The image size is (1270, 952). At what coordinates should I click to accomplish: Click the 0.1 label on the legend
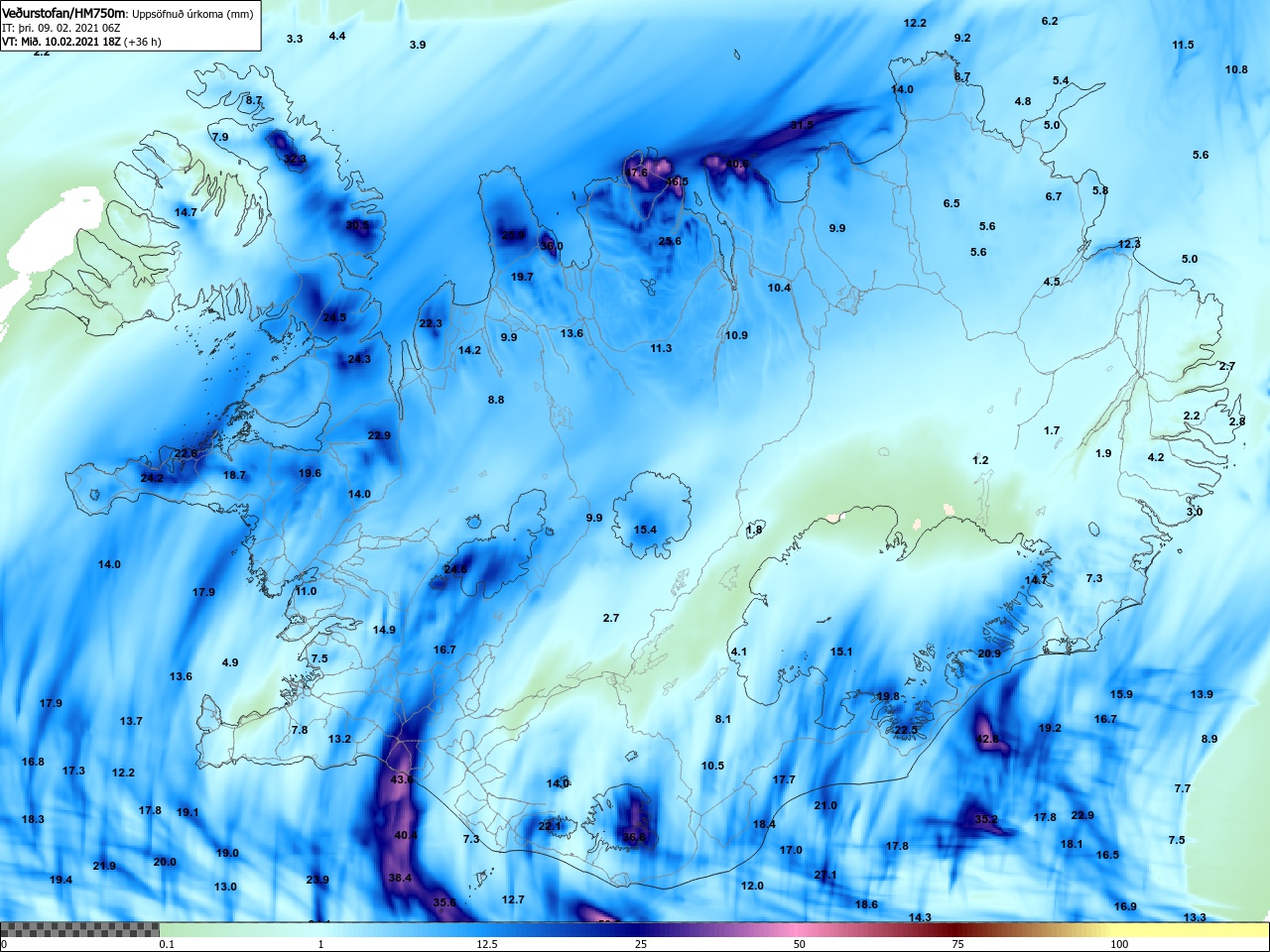pyautogui.click(x=167, y=944)
